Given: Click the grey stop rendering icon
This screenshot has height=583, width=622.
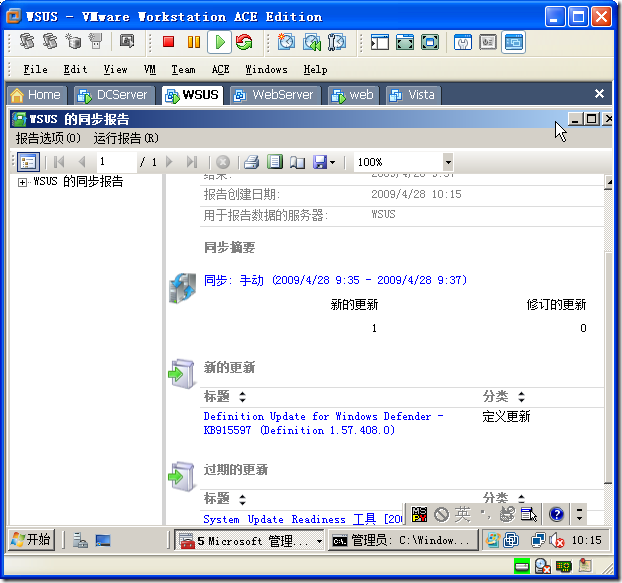Looking at the screenshot, I should (223, 162).
